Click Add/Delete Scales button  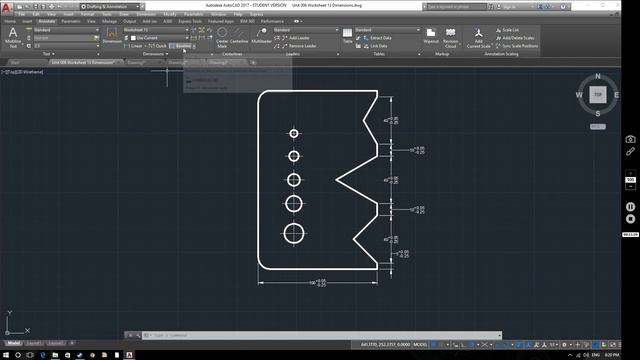[515, 38]
